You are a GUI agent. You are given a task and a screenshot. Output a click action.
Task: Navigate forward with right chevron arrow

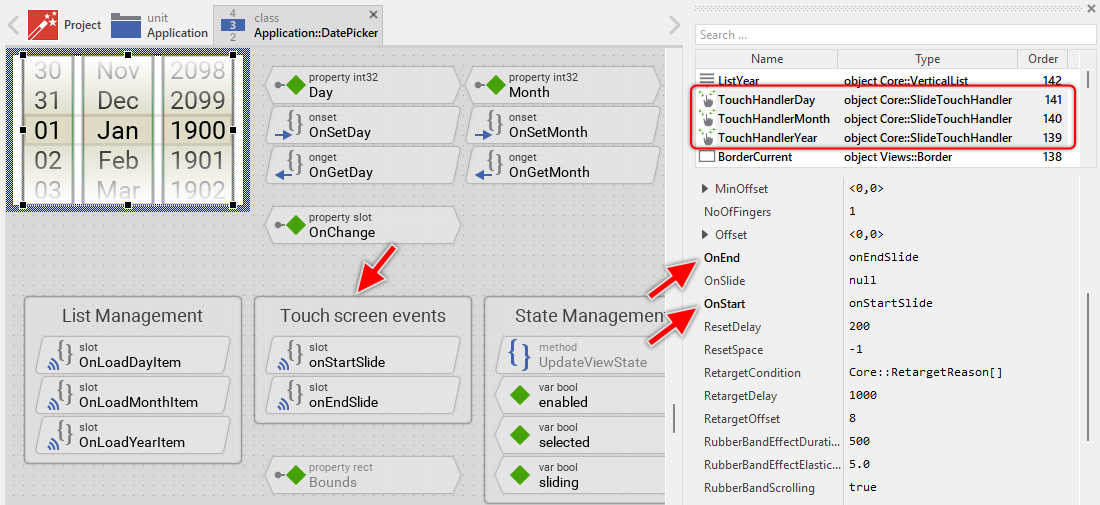[x=676, y=24]
